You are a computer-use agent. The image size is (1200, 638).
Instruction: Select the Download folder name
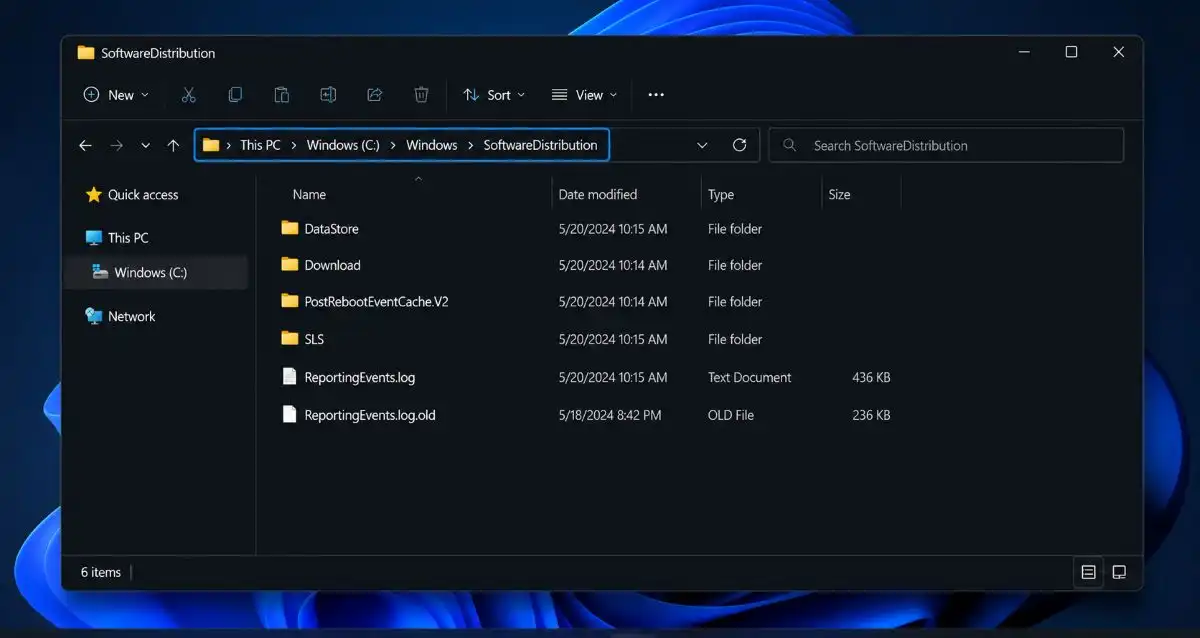[x=332, y=265]
